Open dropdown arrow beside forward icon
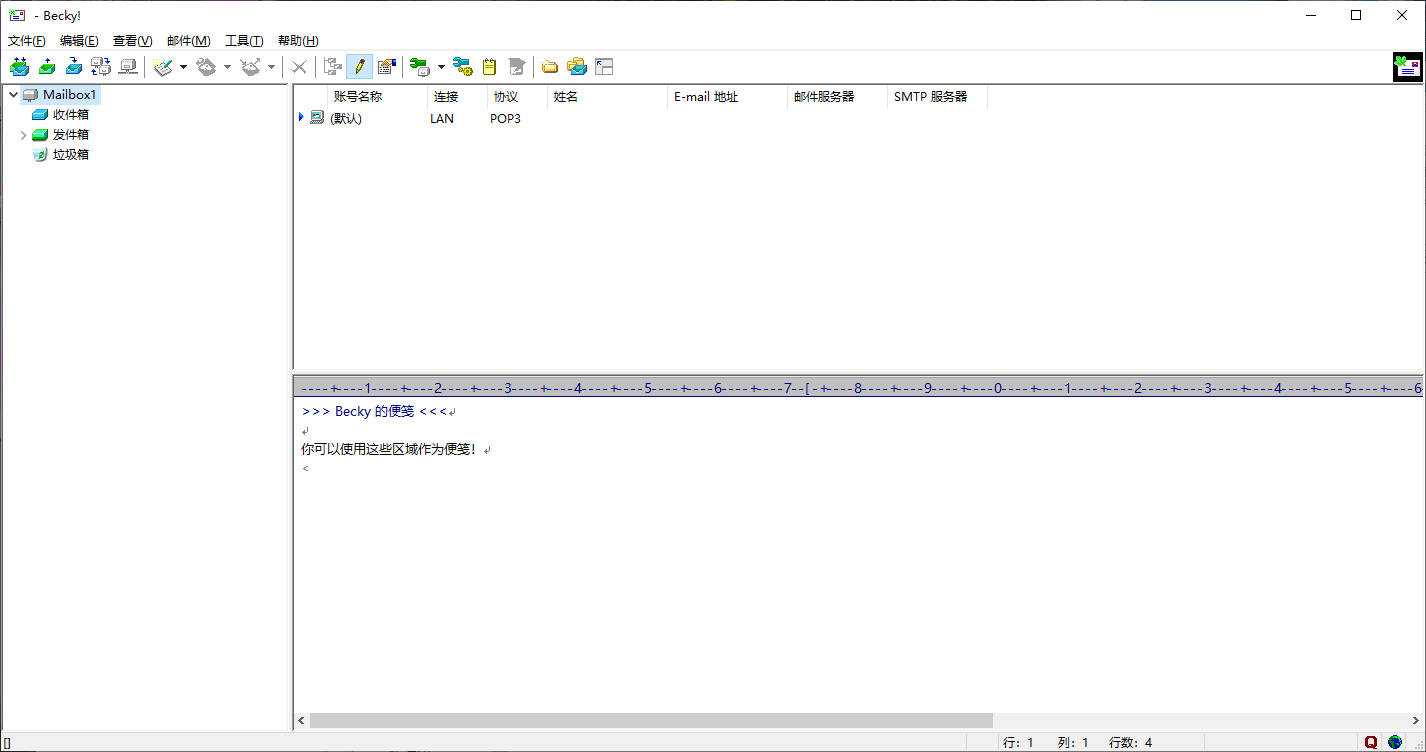The image size is (1426, 752). (x=271, y=67)
